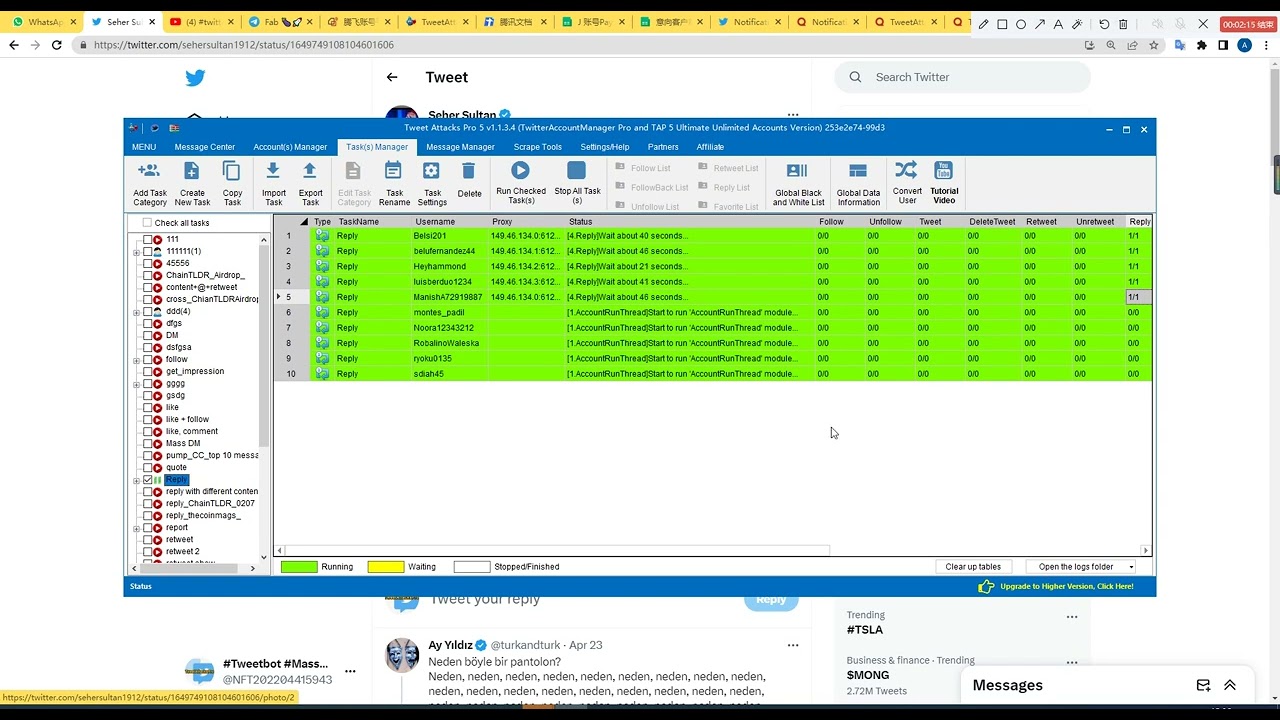1280x720 pixels.
Task: Open Chrome extensions puzzle icon
Action: [1201, 45]
